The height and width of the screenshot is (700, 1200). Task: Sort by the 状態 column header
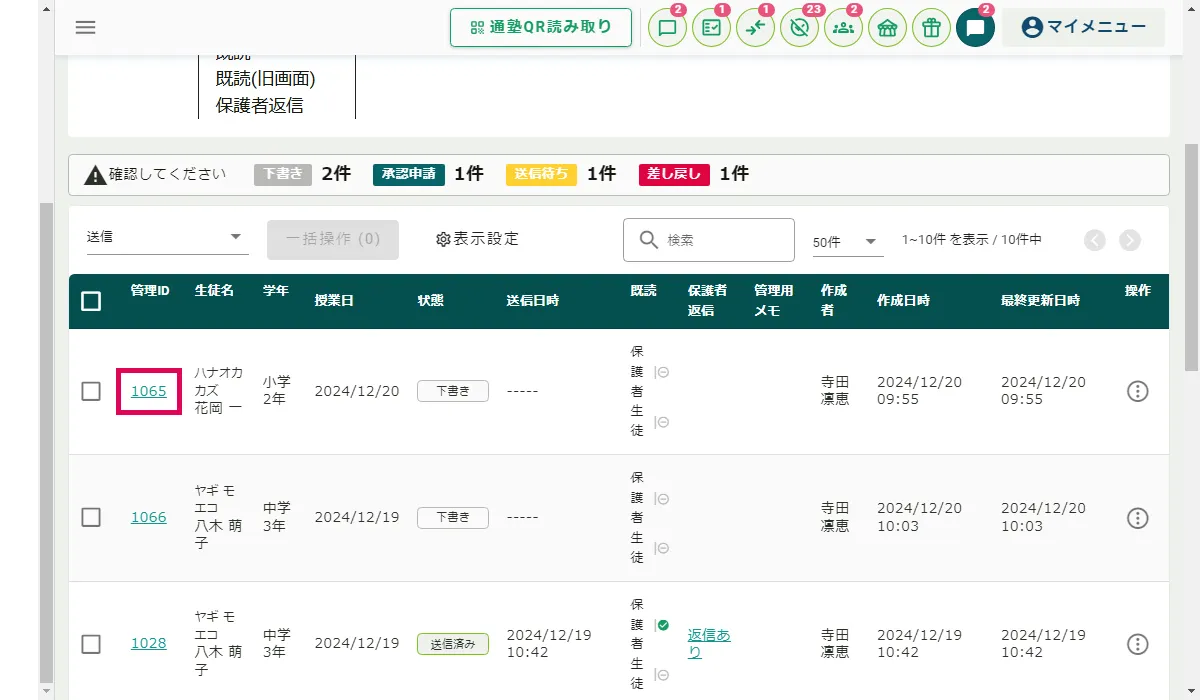point(431,300)
